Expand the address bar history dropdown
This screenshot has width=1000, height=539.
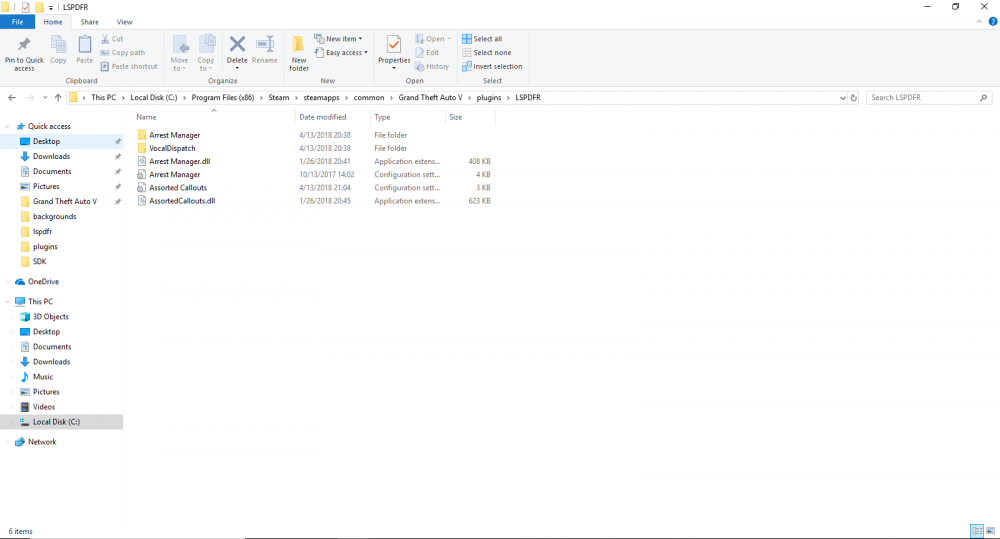pos(842,98)
